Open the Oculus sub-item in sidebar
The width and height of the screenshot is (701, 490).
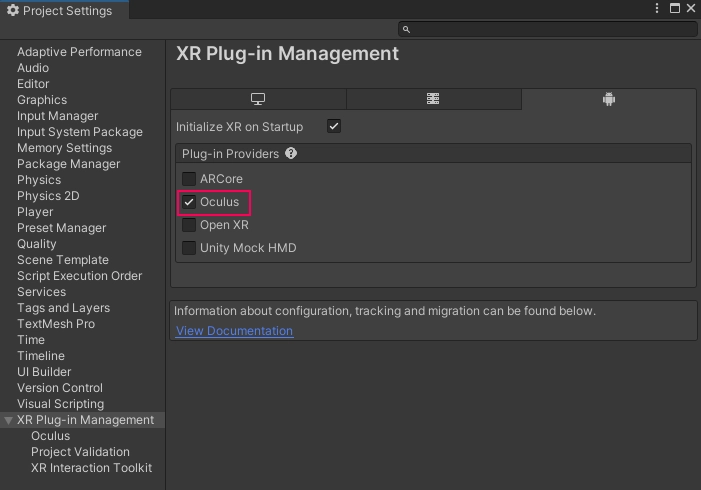point(51,436)
